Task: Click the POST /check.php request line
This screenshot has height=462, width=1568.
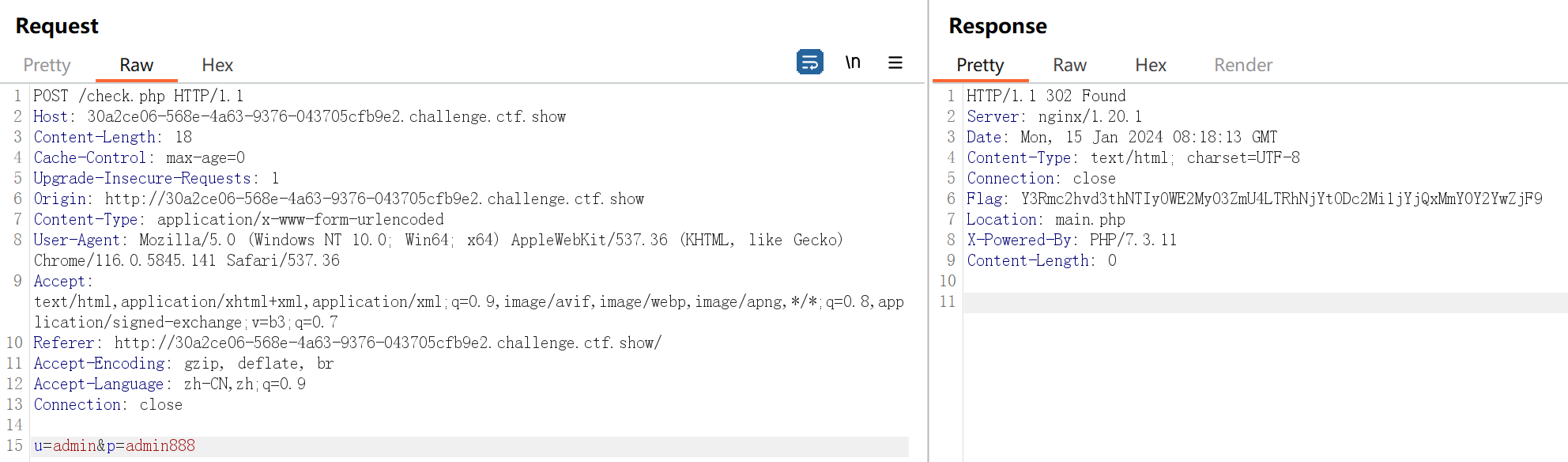Action: point(138,96)
